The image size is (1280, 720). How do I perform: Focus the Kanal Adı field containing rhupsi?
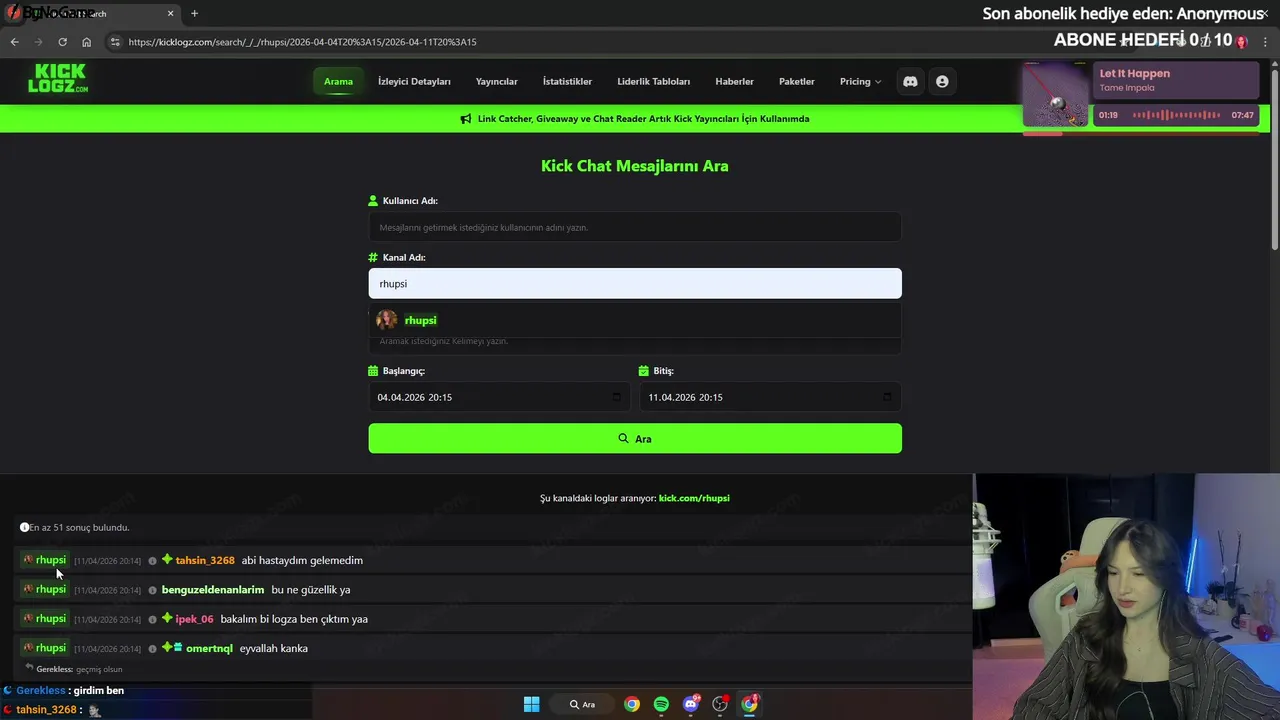click(635, 283)
